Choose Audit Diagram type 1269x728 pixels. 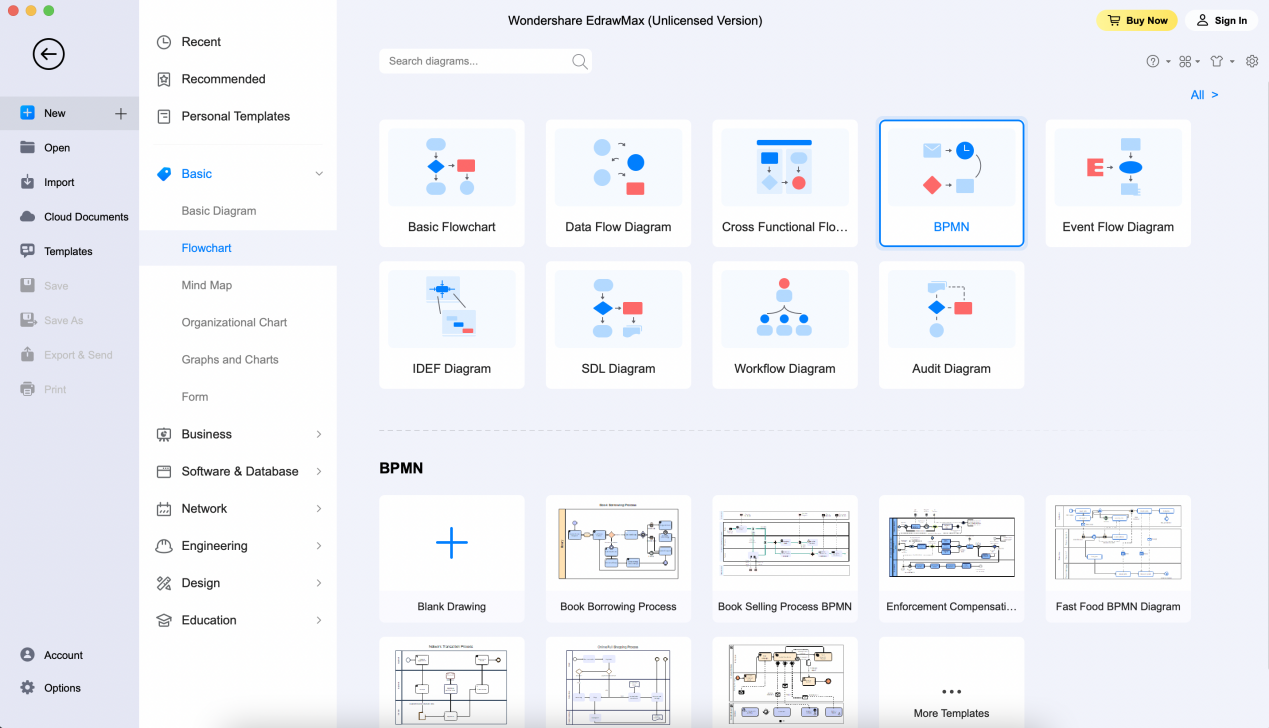coord(952,325)
